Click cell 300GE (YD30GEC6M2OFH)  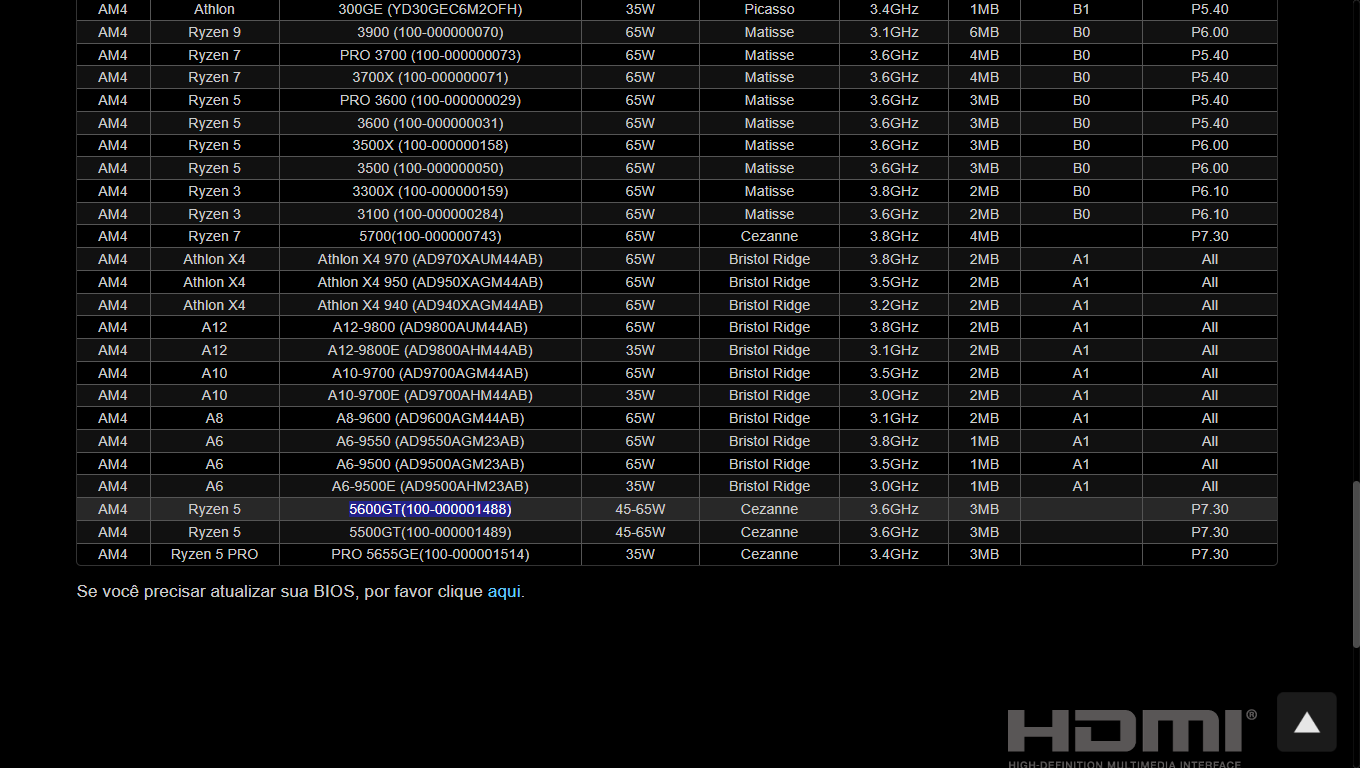(x=430, y=9)
